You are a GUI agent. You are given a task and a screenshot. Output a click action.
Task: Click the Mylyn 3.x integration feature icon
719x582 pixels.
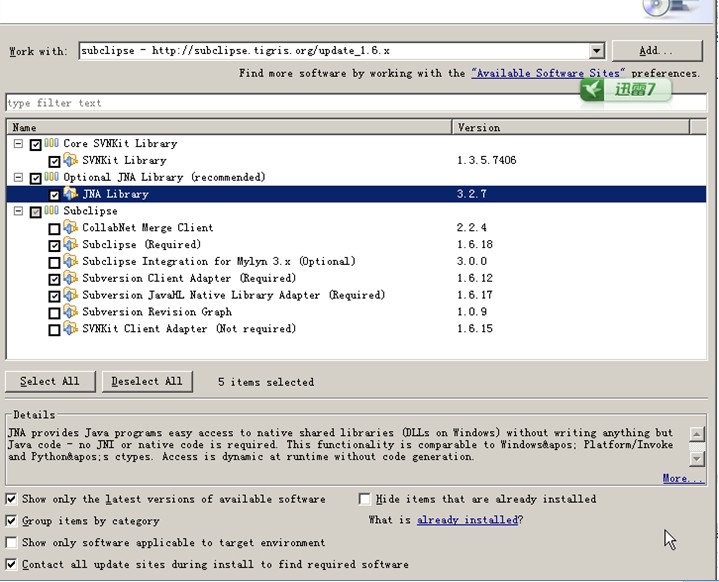(x=70, y=261)
